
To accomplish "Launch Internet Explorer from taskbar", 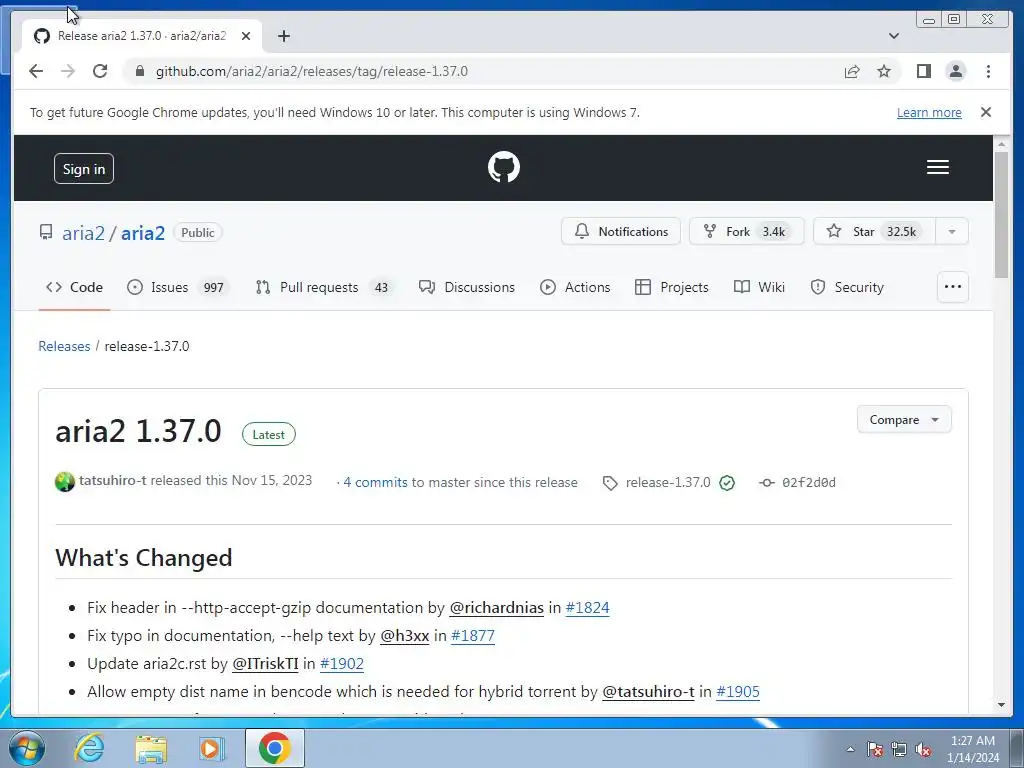I will coord(89,748).
